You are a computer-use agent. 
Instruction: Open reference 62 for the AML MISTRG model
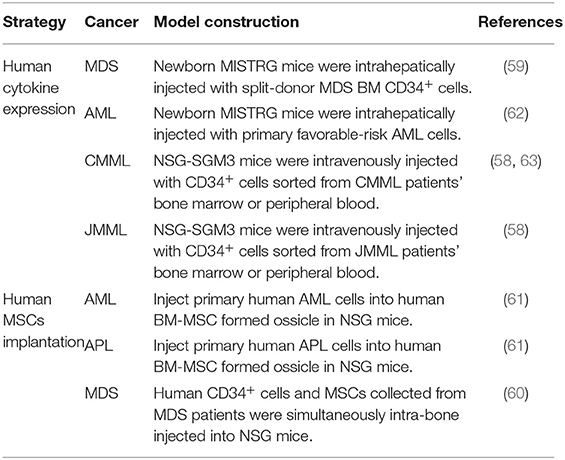516,114
